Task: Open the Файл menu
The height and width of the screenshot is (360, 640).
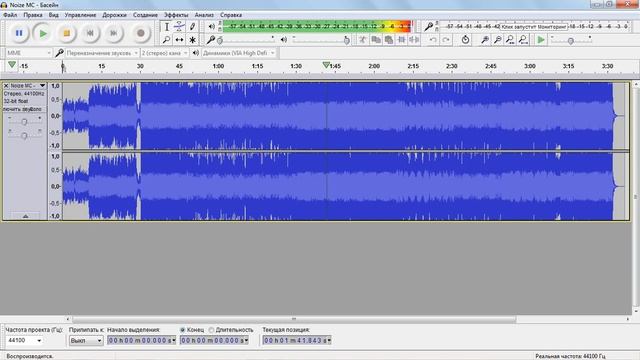Action: tap(10, 15)
